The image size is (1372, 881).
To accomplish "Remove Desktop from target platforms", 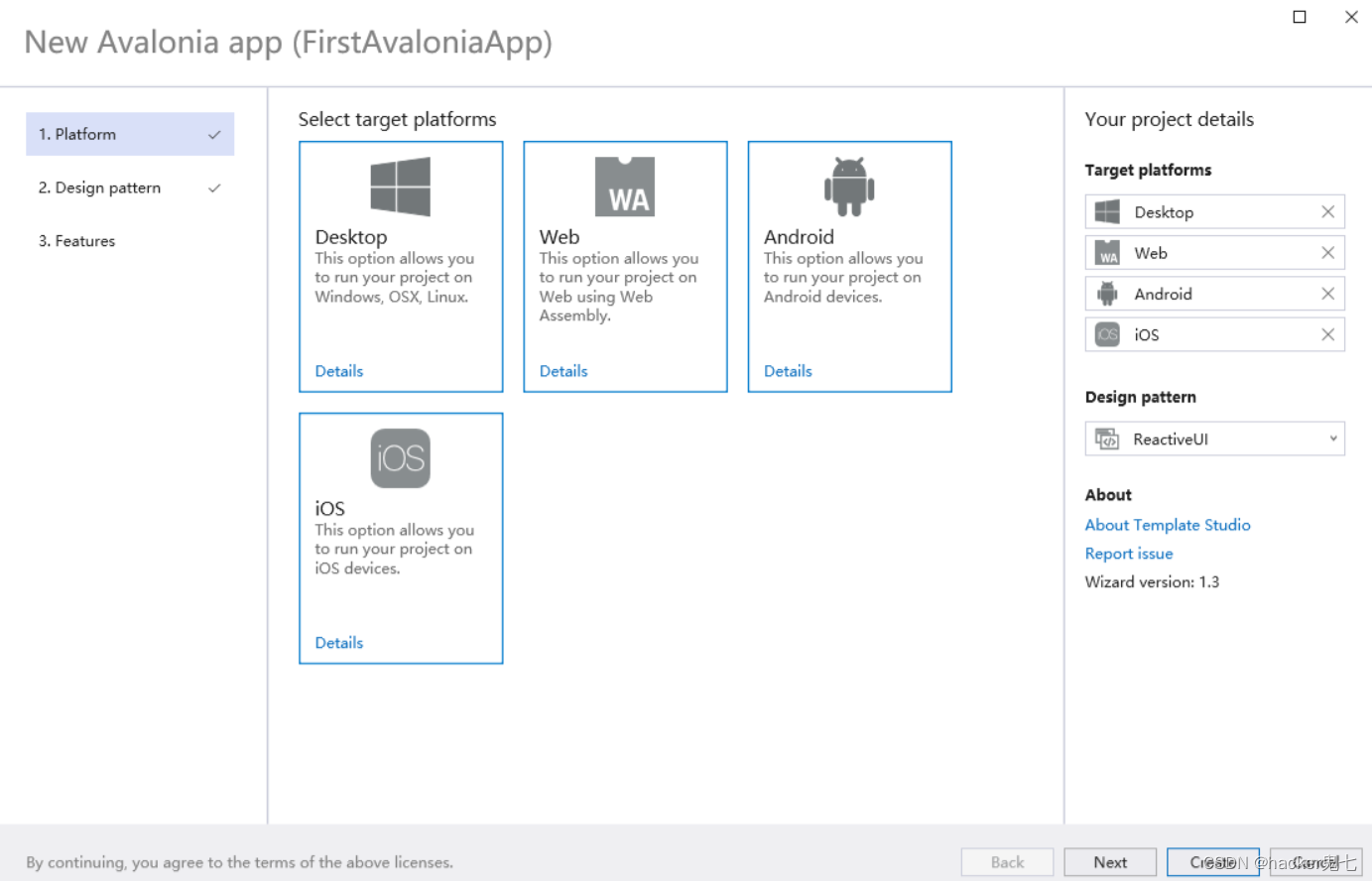I will click(x=1327, y=211).
